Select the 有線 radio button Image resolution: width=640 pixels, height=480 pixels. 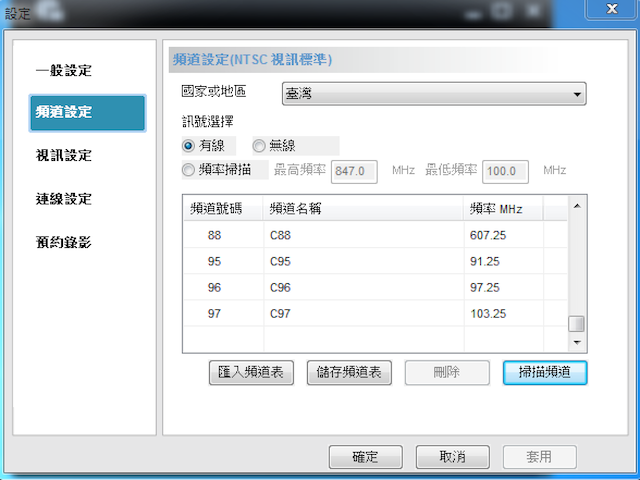tap(188, 146)
